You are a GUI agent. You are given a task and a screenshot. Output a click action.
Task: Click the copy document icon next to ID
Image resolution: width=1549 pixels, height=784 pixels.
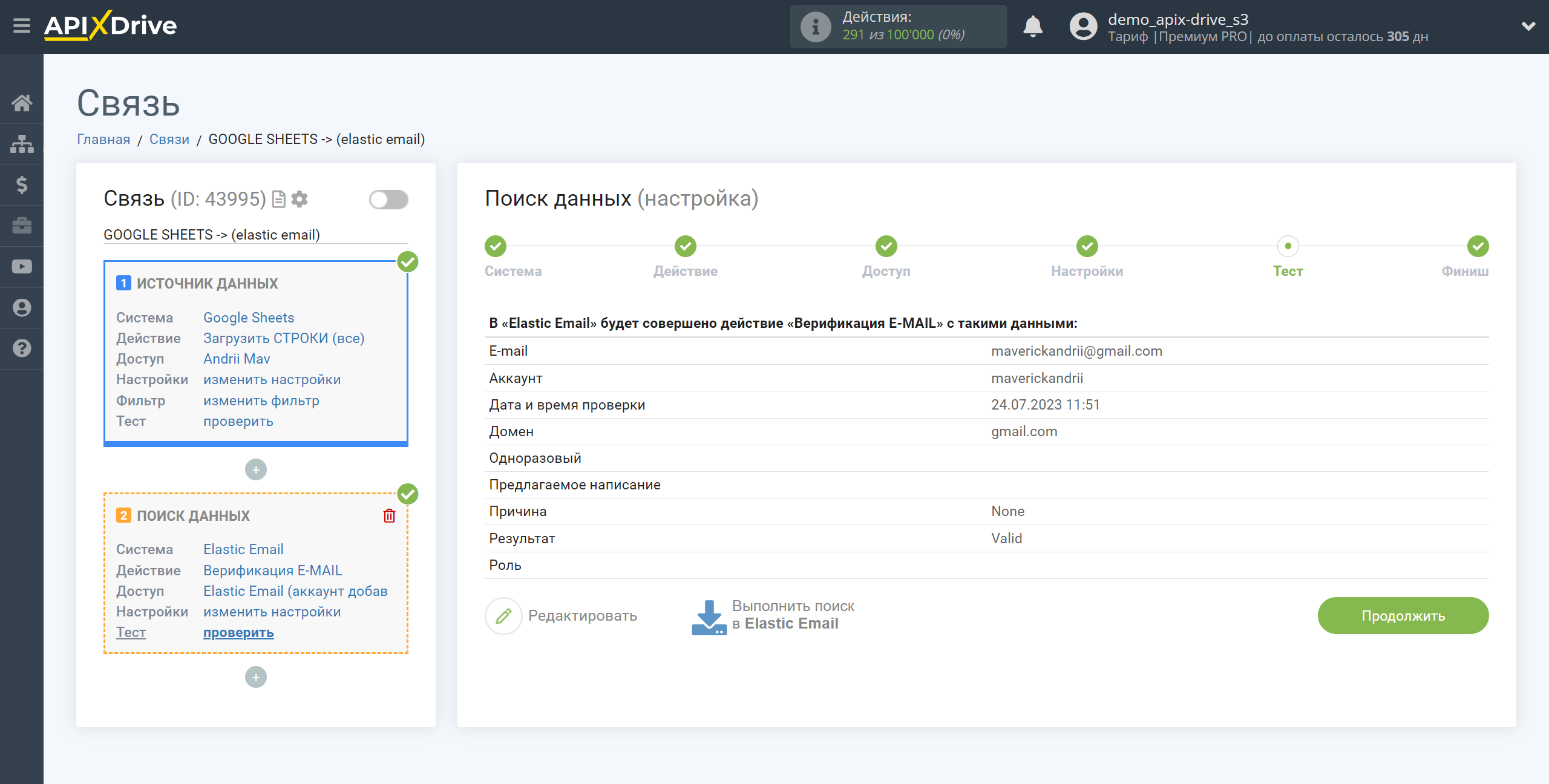click(x=279, y=199)
